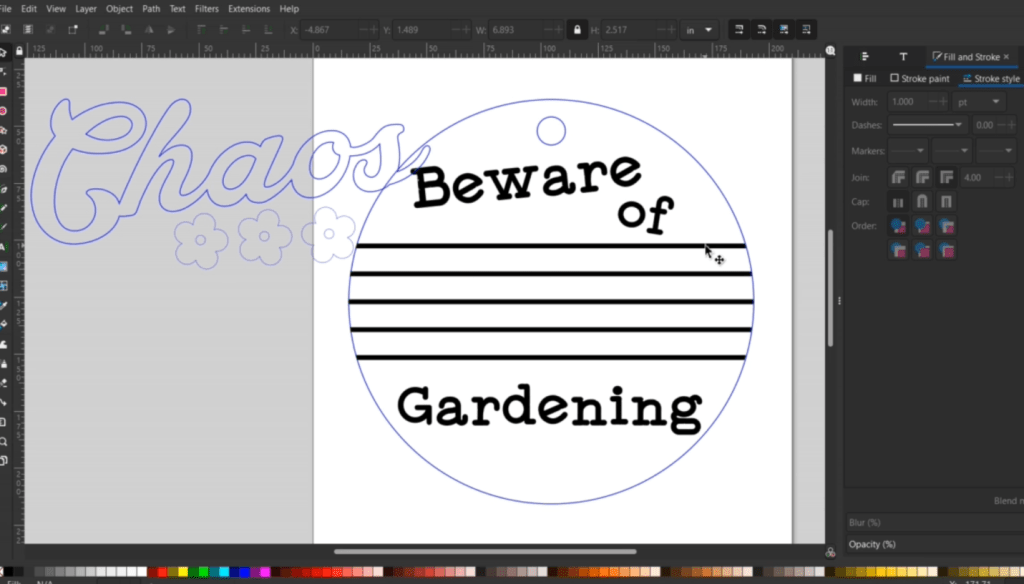This screenshot has height=584, width=1024.
Task: Expand the start Markers dropdown
Action: point(908,151)
